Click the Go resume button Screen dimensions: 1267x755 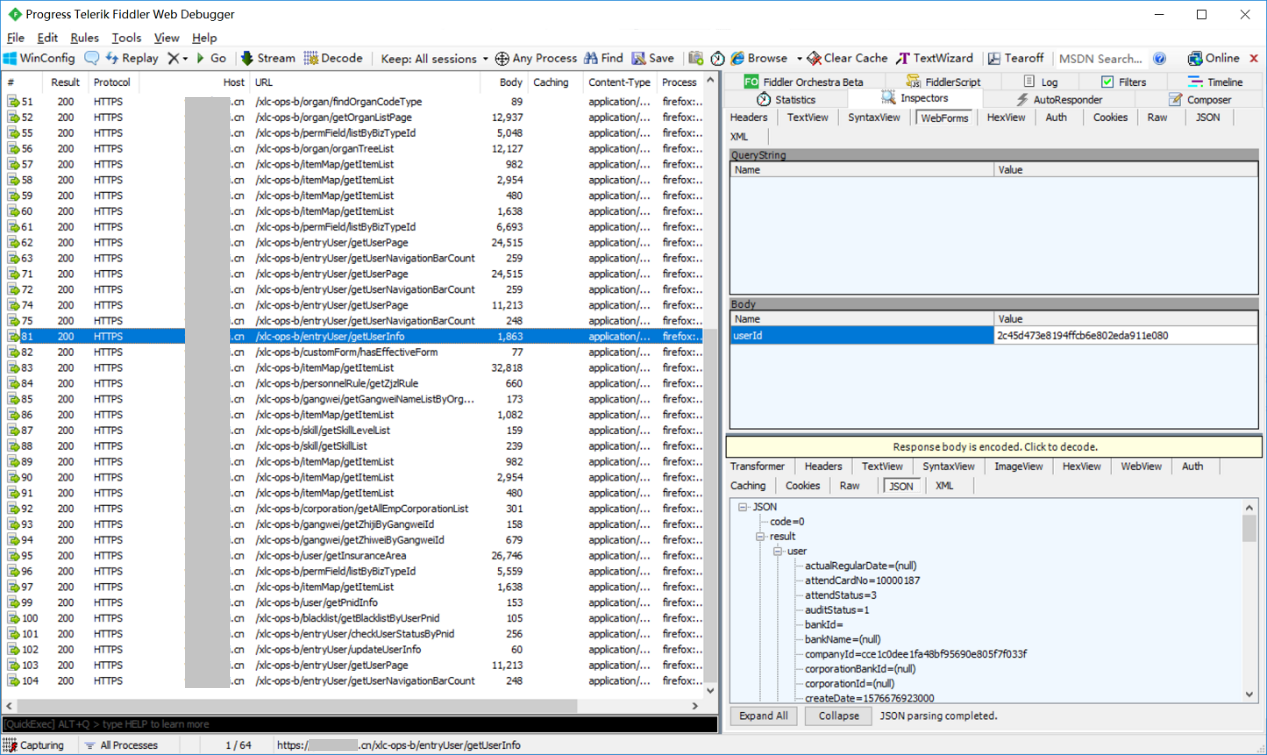pyautogui.click(x=210, y=58)
